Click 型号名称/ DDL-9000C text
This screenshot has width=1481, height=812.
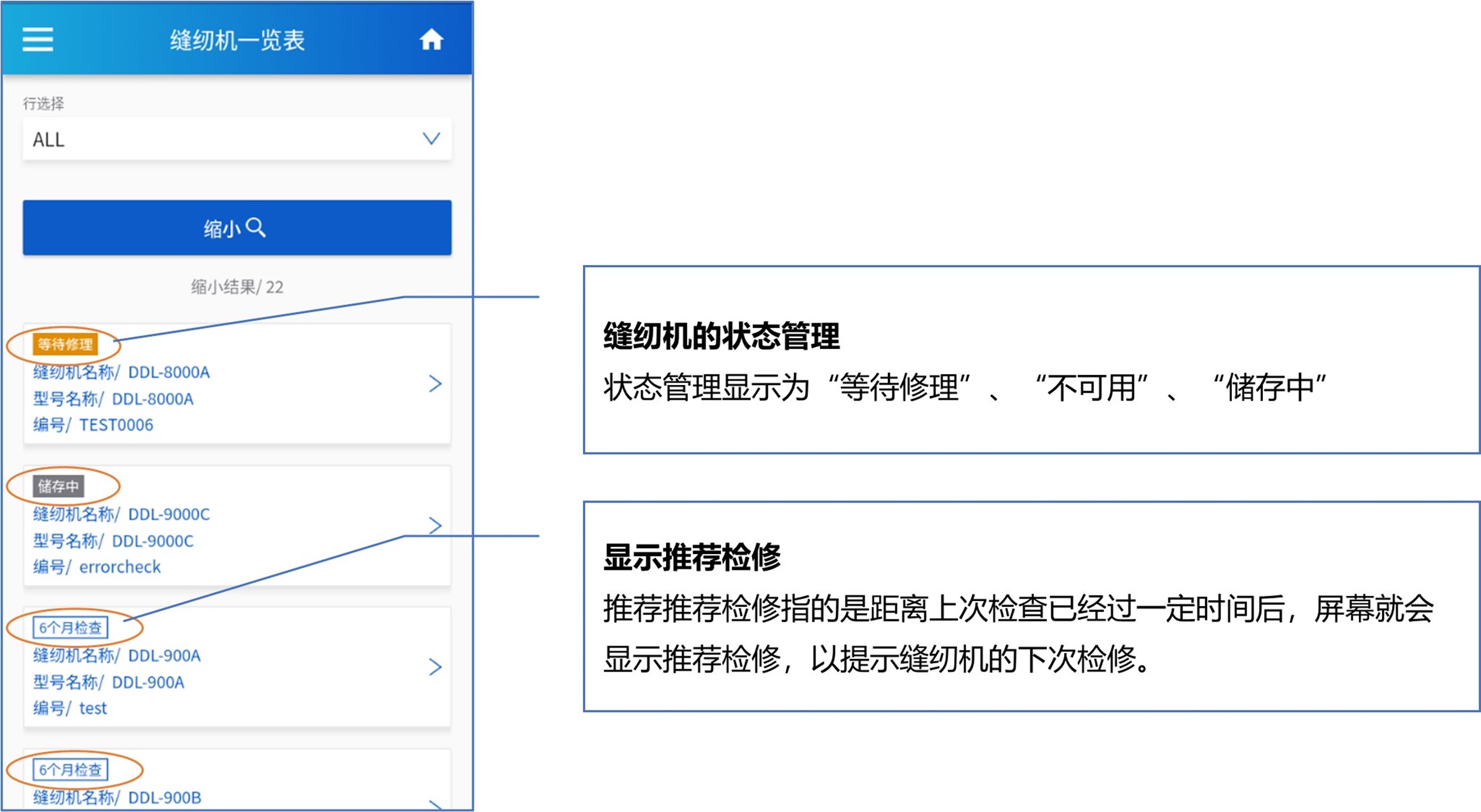pyautogui.click(x=113, y=541)
